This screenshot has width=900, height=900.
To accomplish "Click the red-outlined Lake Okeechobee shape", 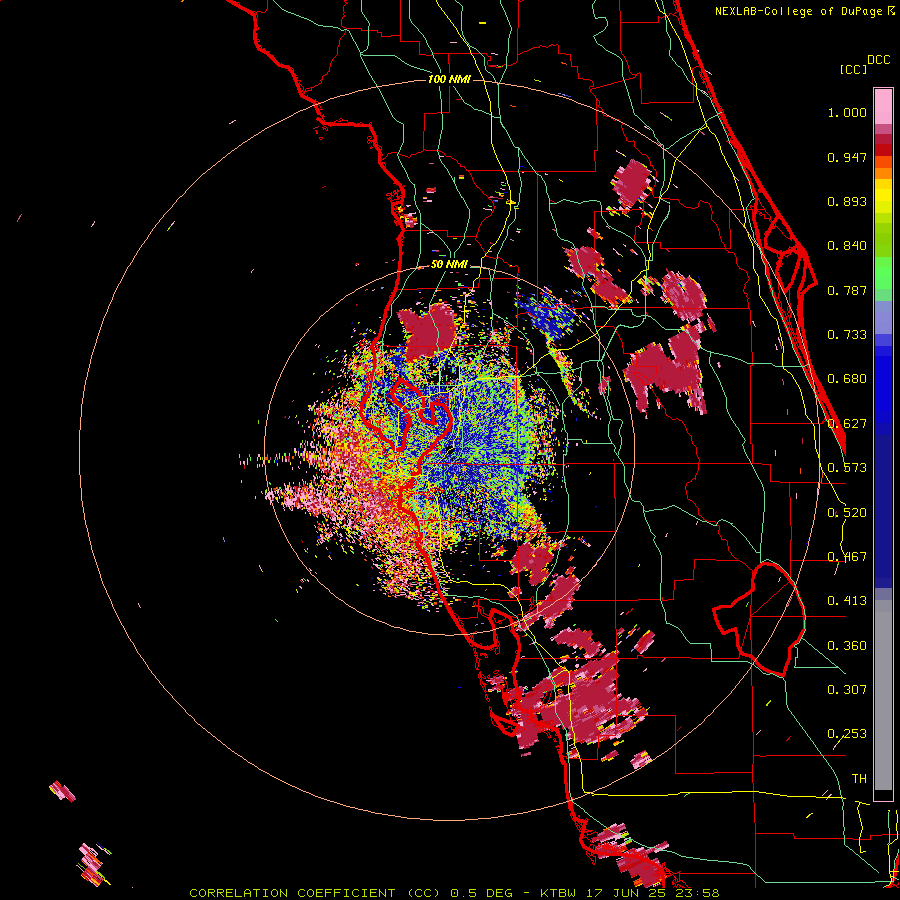I will (759, 618).
